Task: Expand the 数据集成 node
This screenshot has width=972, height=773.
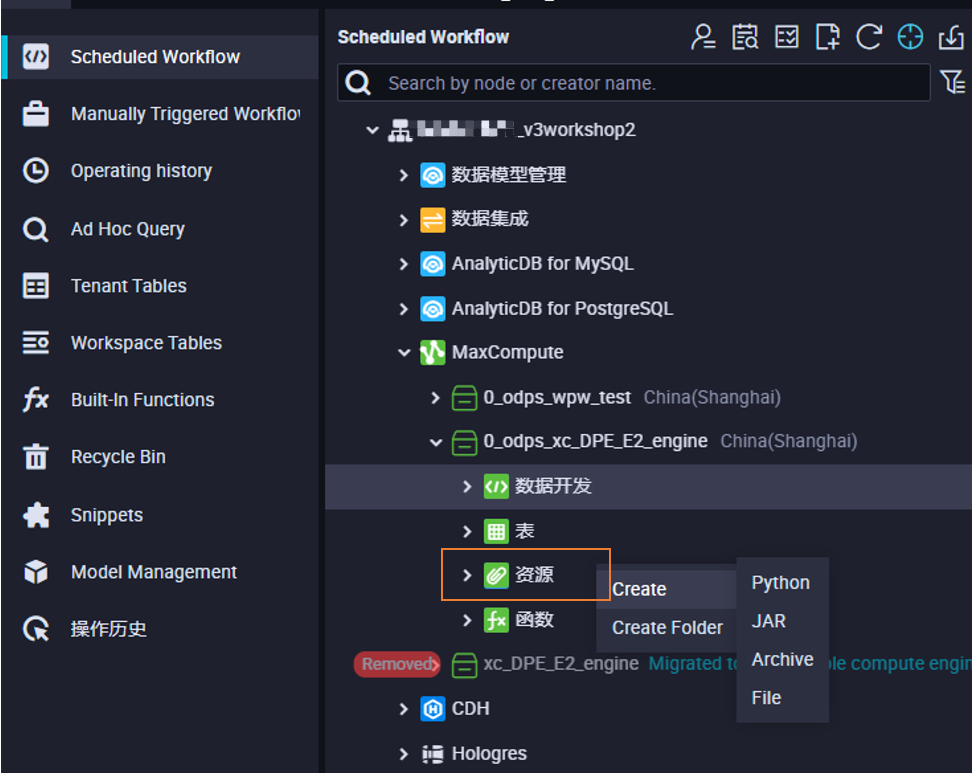Action: tap(404, 220)
